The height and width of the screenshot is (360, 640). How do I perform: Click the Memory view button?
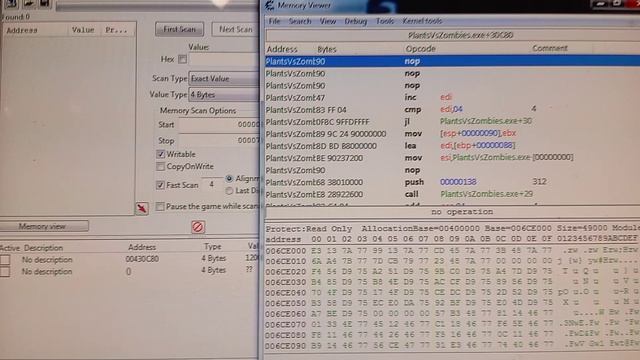pyautogui.click(x=44, y=226)
